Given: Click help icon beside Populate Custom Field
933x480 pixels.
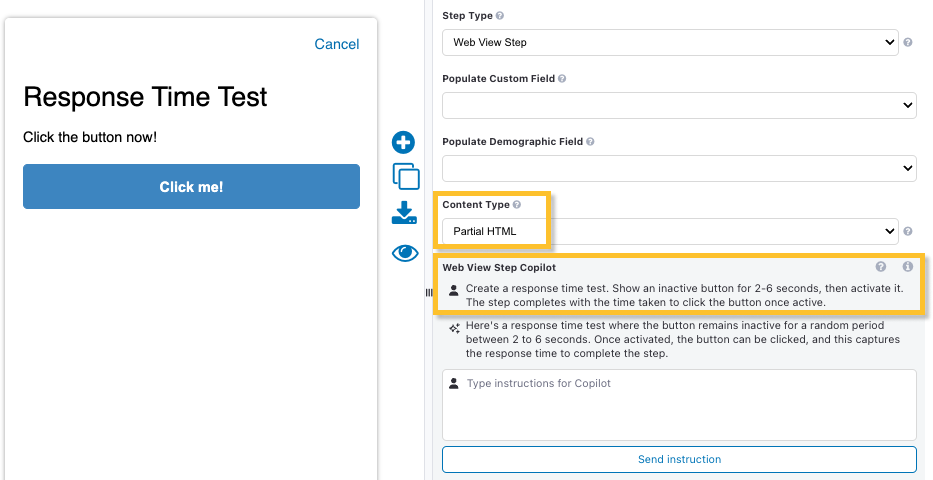Looking at the screenshot, I should 562,78.
